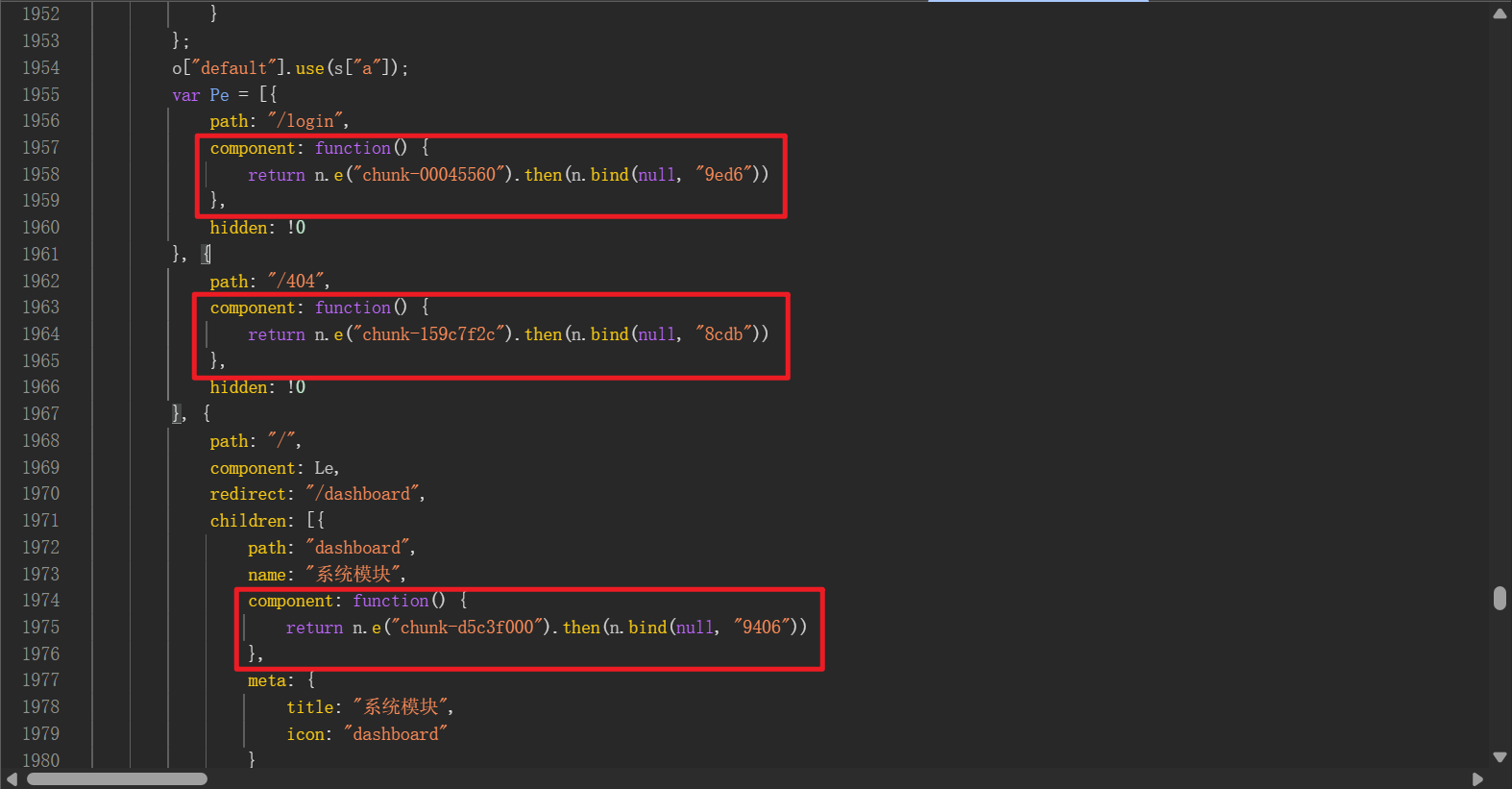Viewport: 1512px width, 789px height.
Task: Click the "chunk-00045560" string
Action: (x=428, y=175)
